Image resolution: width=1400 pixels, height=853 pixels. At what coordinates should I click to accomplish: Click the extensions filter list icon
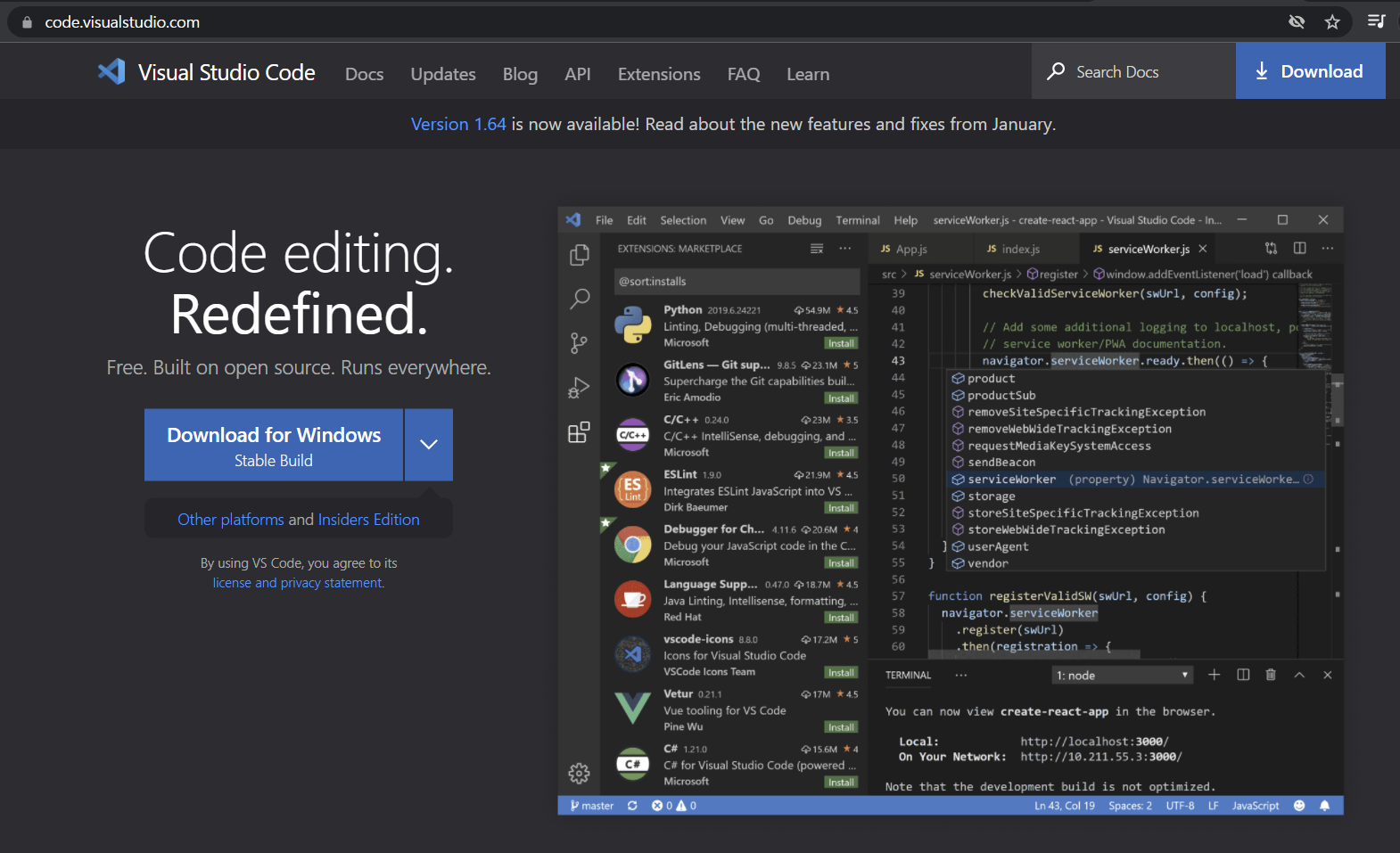coord(817,249)
